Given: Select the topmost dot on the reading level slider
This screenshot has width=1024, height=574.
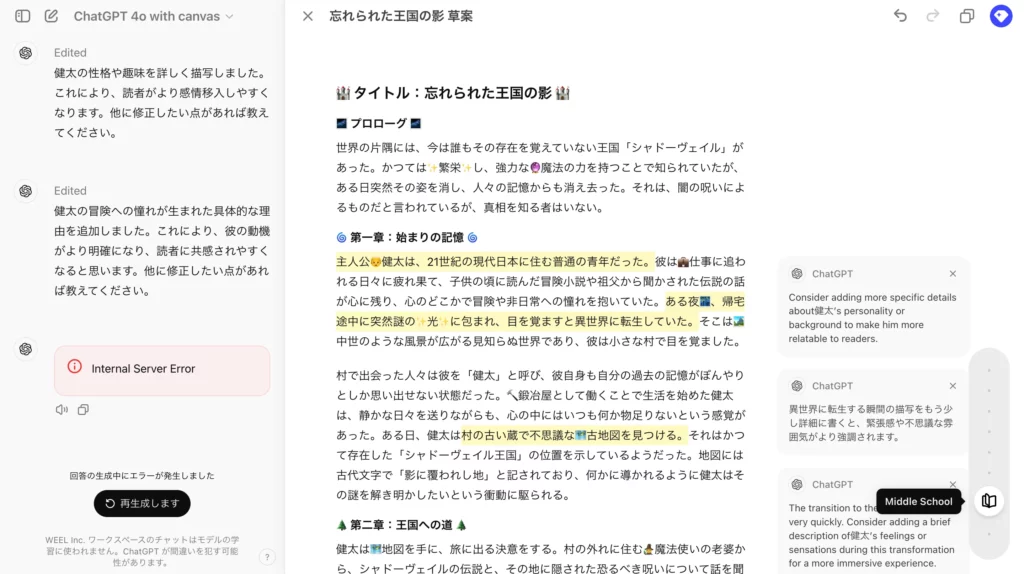Looking at the screenshot, I should 989,370.
